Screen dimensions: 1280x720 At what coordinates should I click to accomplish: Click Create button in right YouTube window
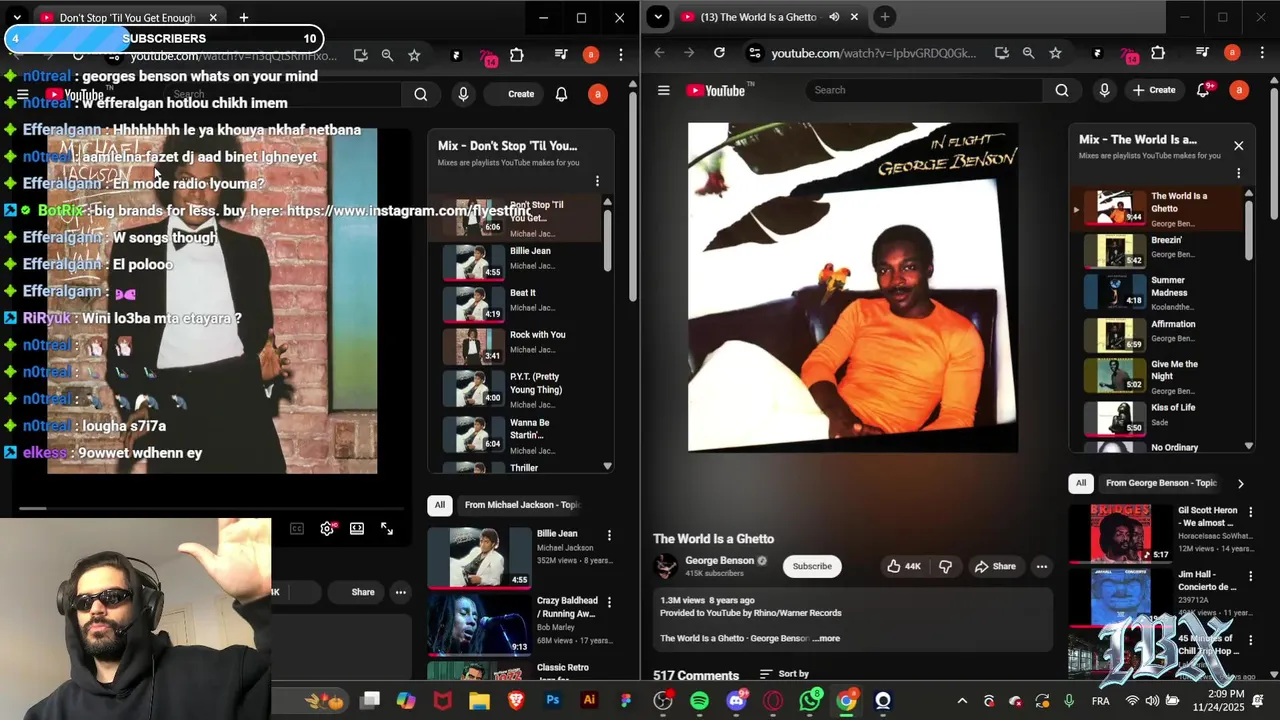point(1153,90)
